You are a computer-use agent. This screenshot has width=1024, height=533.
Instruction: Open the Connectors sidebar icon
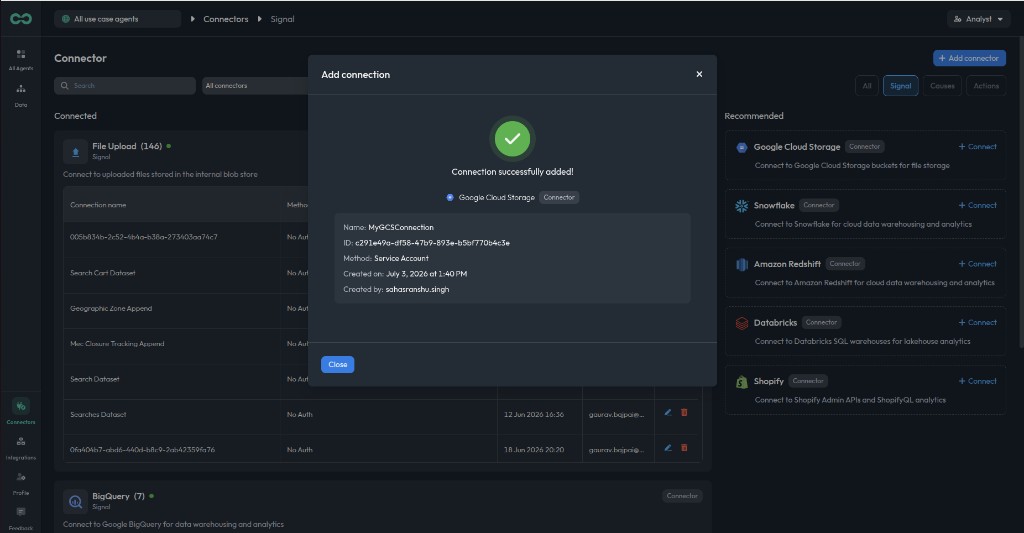pos(21,412)
